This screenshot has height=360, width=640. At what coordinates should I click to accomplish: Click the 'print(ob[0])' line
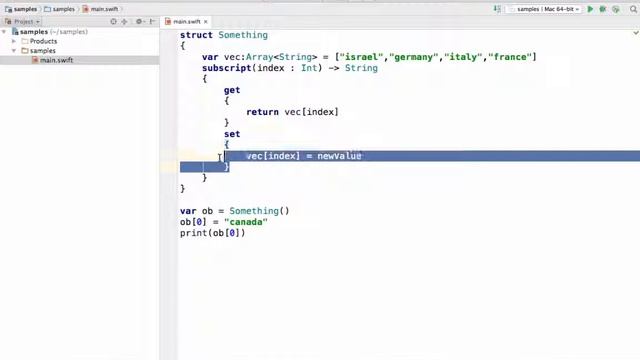[213, 233]
